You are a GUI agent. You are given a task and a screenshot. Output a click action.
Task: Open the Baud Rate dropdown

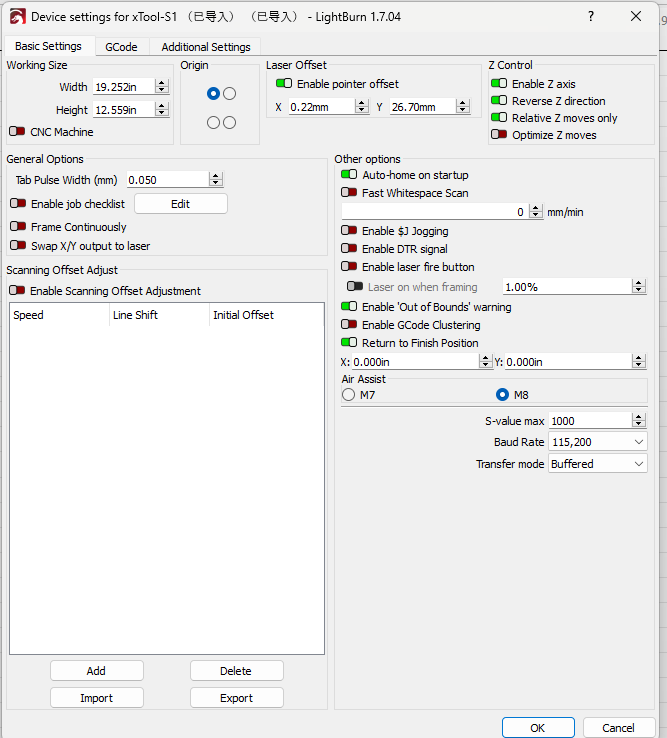point(598,442)
